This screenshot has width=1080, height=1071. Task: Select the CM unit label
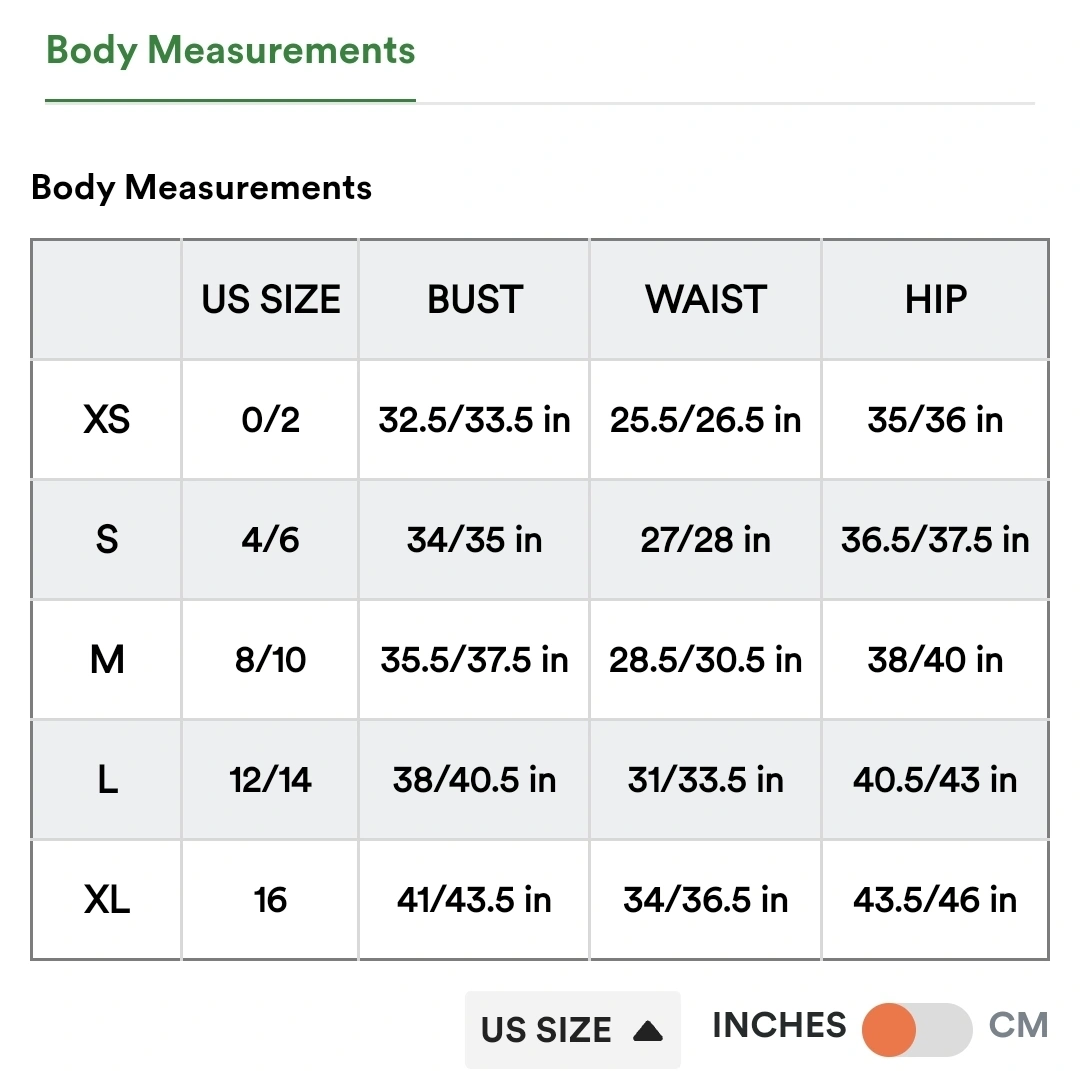pos(1018,1025)
